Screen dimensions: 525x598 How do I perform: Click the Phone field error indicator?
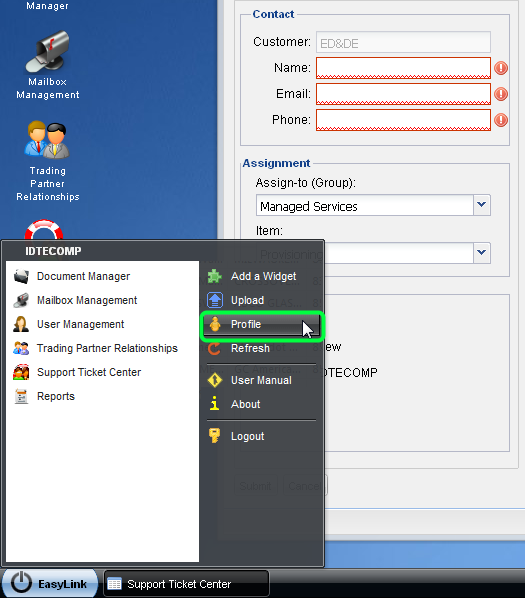pyautogui.click(x=501, y=120)
